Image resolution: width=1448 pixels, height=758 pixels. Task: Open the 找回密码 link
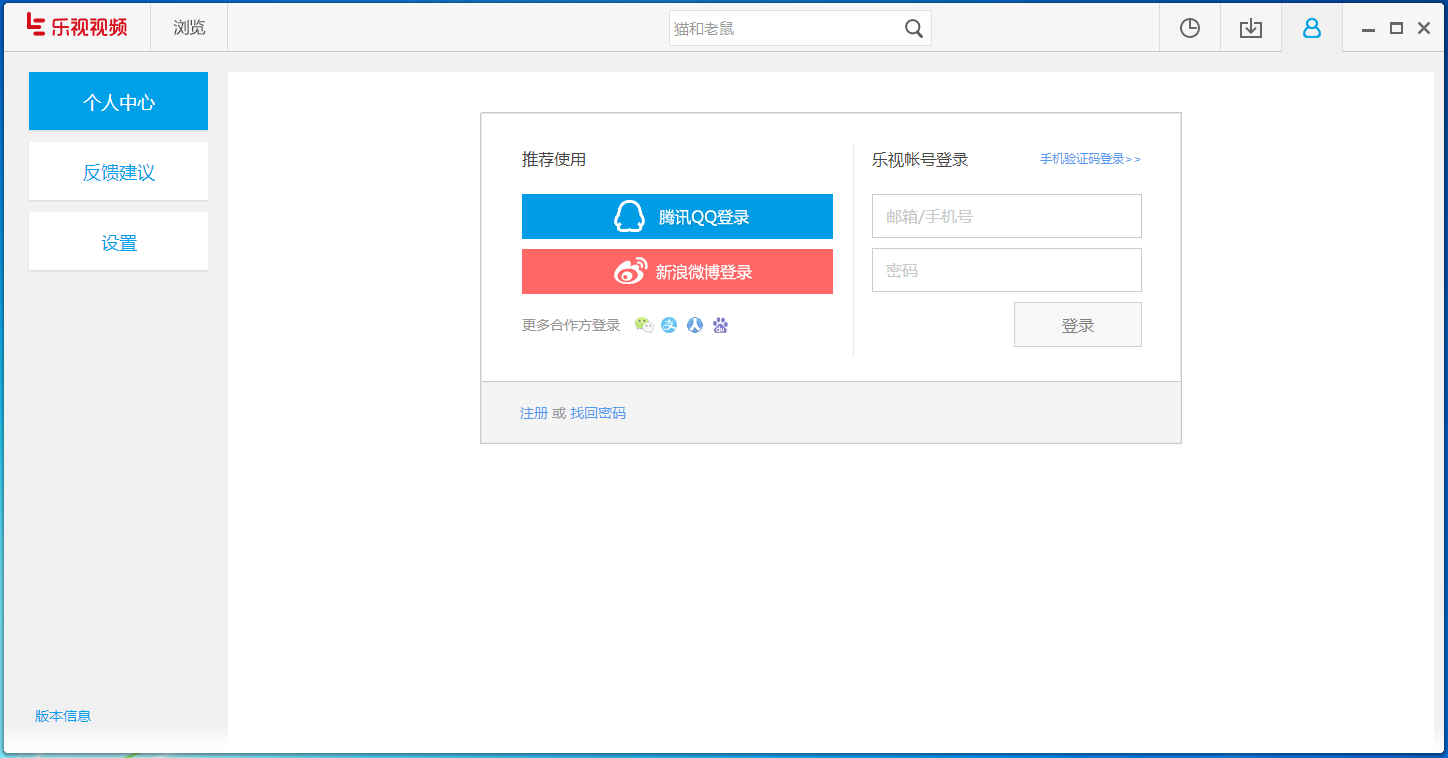point(598,413)
